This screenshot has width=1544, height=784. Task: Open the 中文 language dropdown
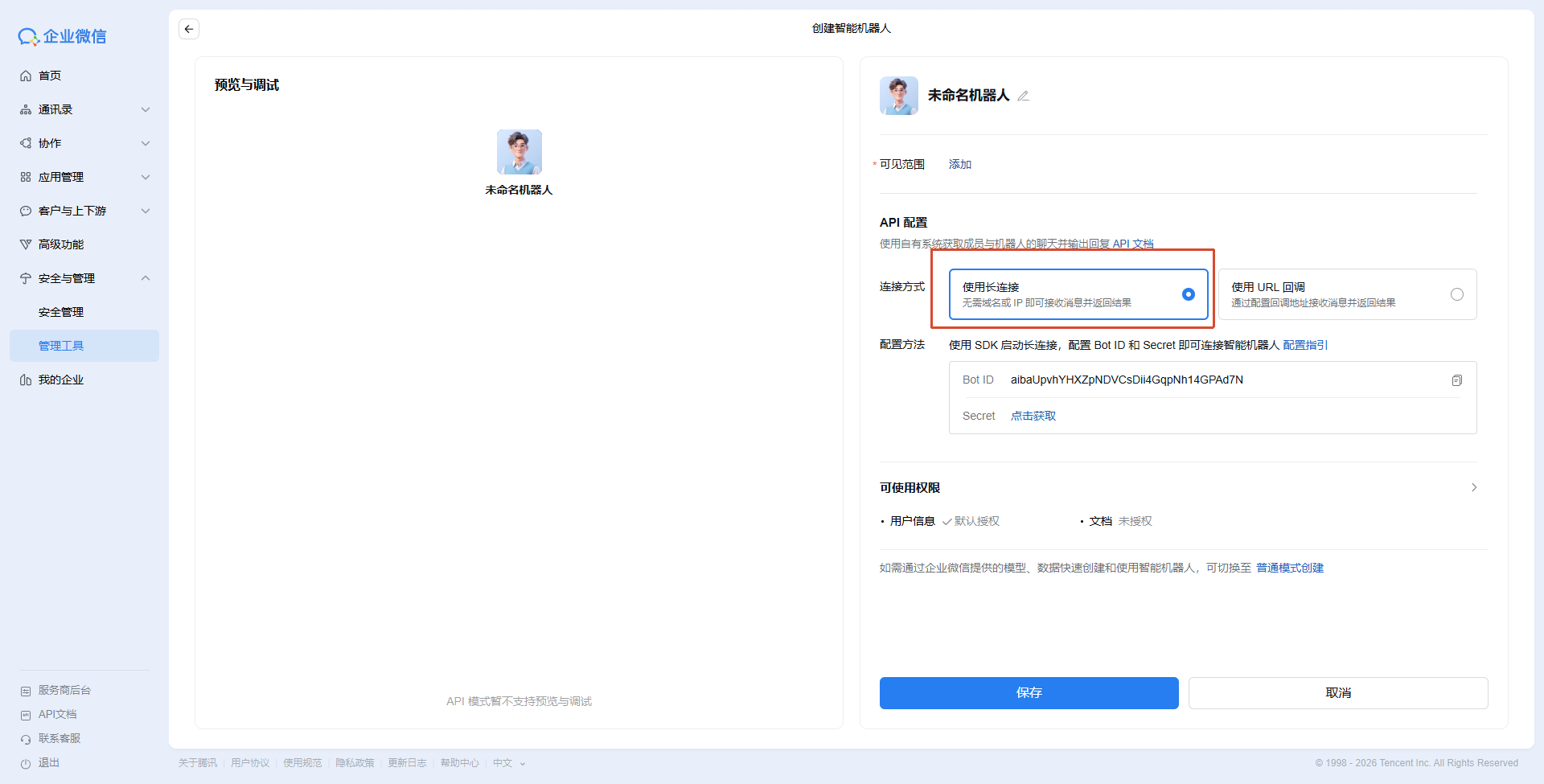click(508, 763)
